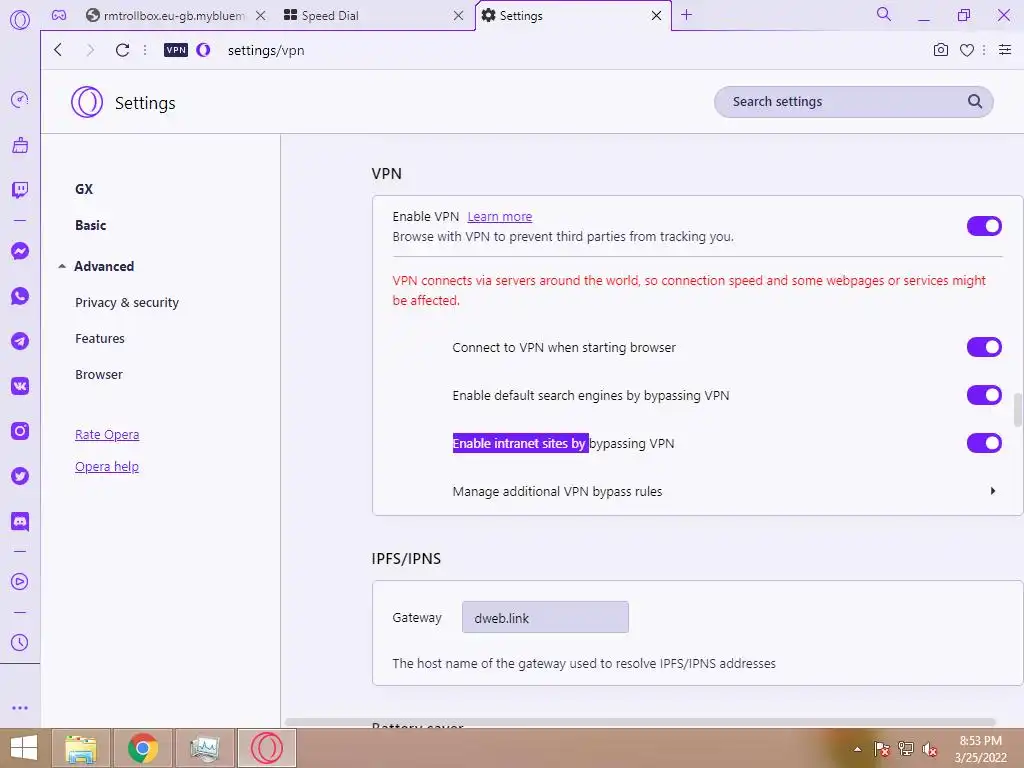Open Instagram sidebar panel
The image size is (1024, 768).
click(20, 431)
